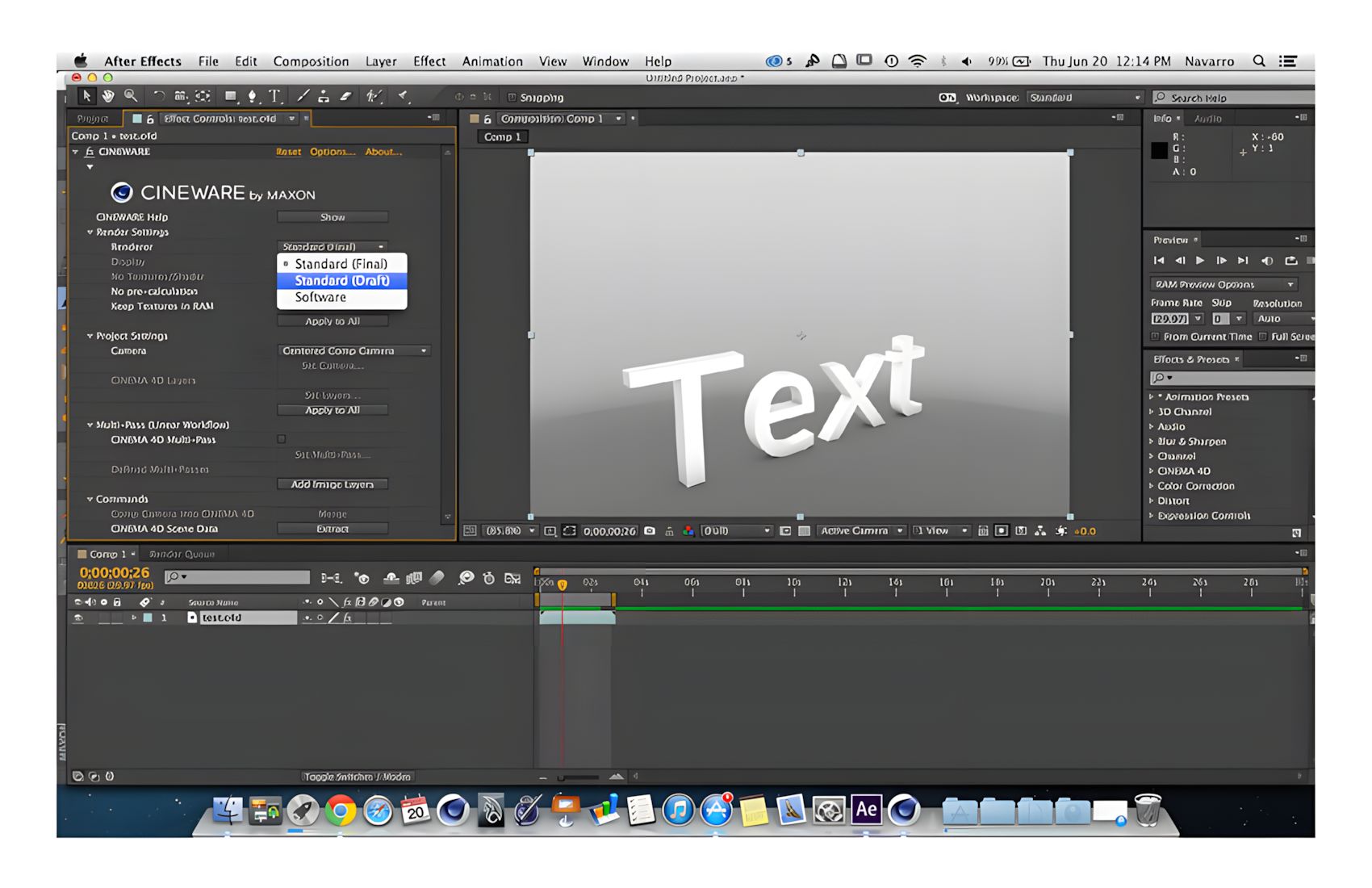
Task: Hide the text.c4d layer eye icon
Action: pos(78,618)
